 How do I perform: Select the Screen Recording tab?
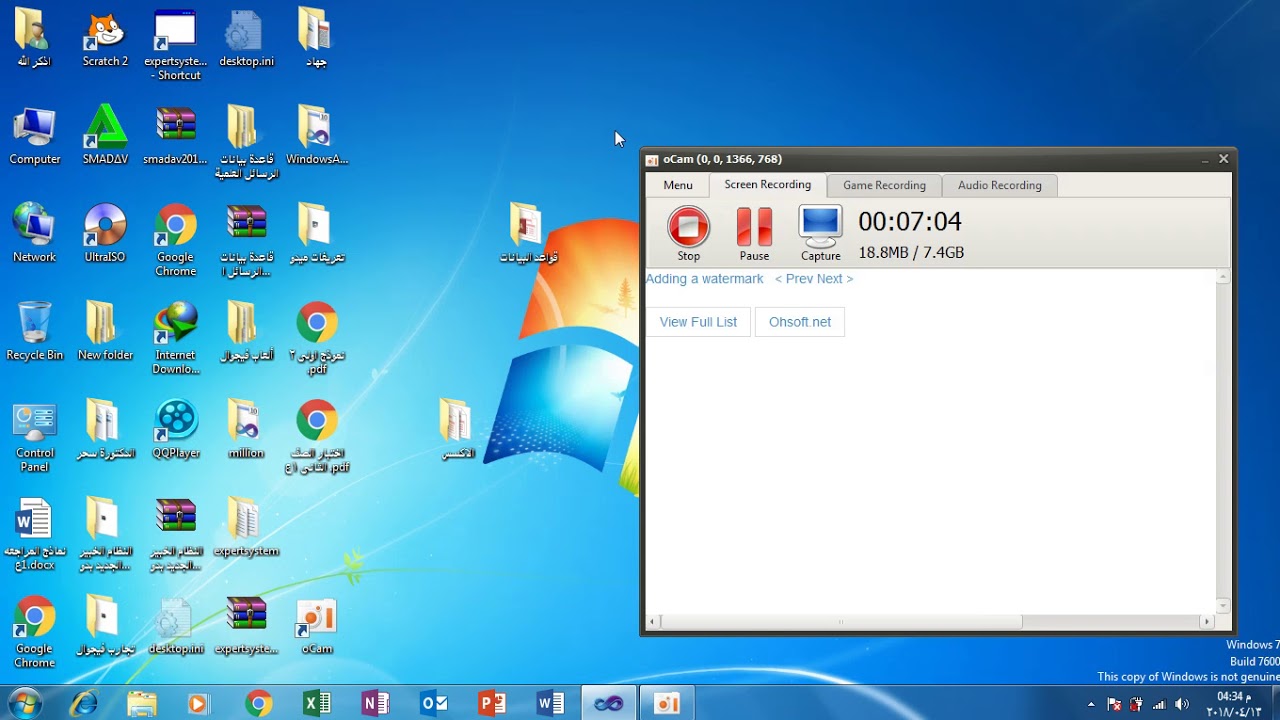[768, 185]
